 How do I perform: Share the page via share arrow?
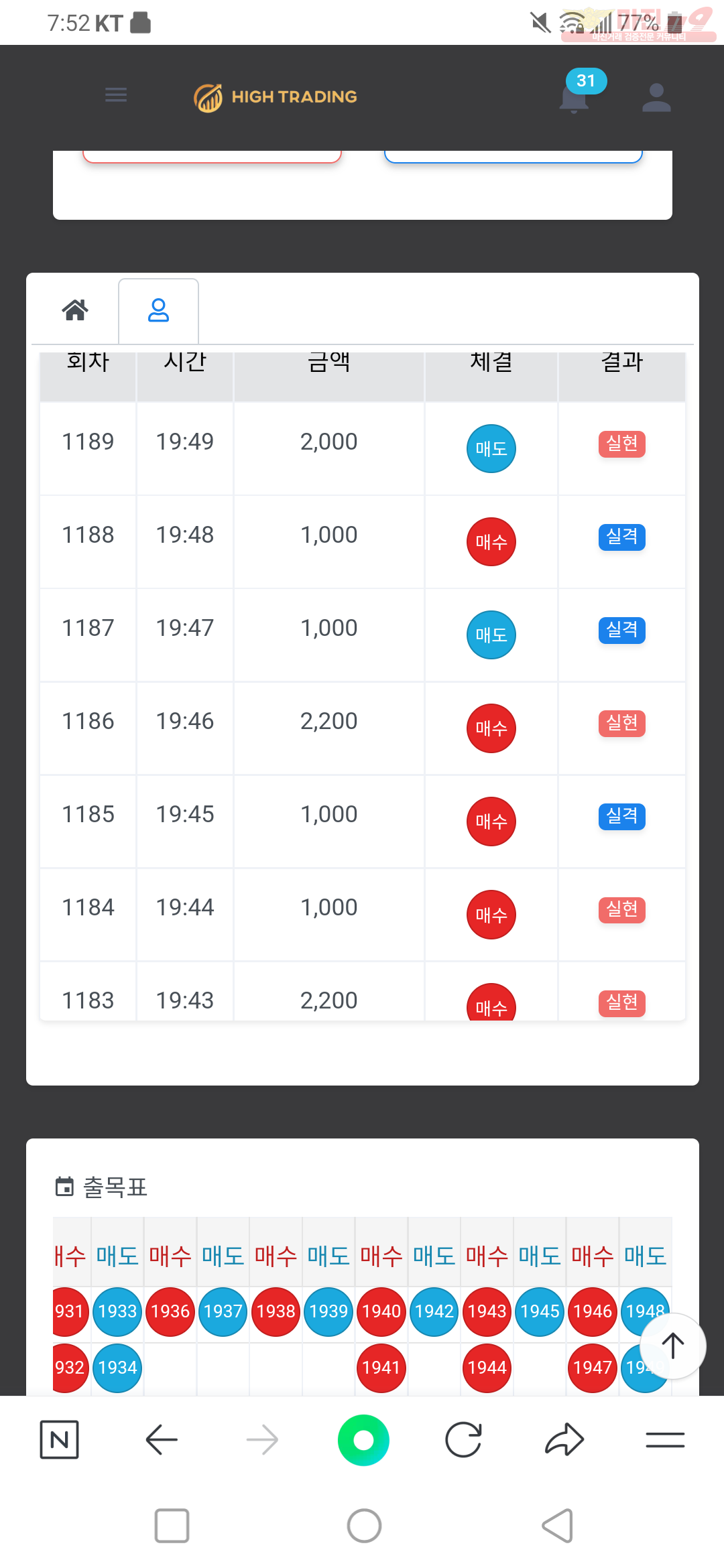[564, 1439]
